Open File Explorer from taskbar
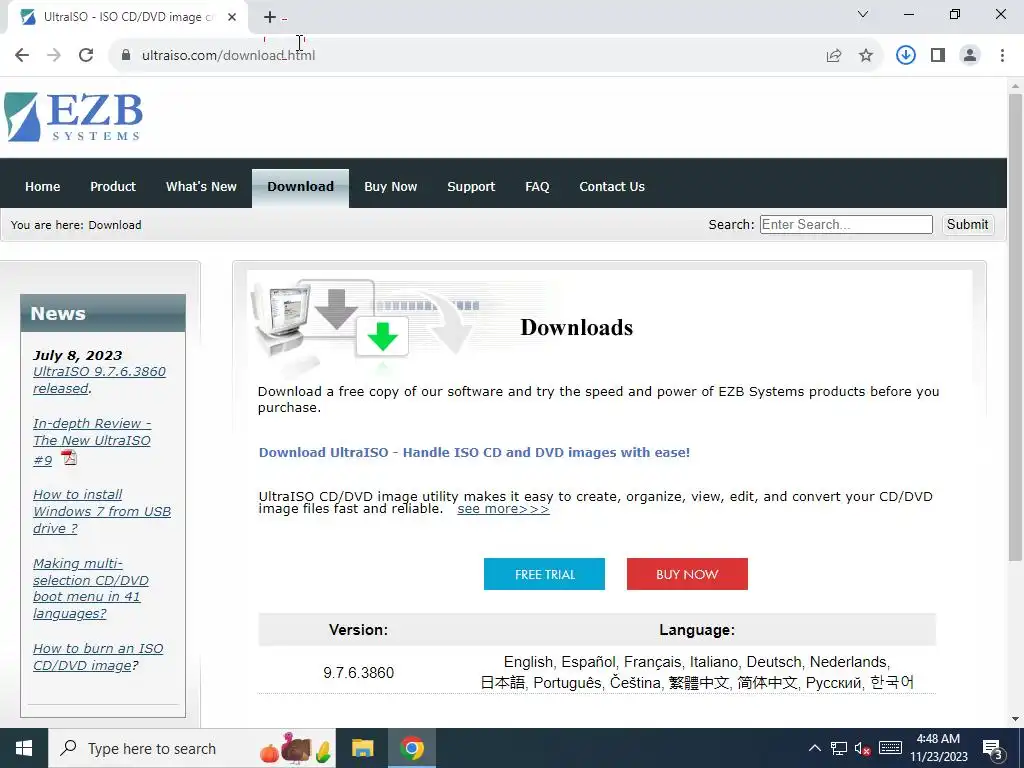This screenshot has height=768, width=1024. [x=362, y=748]
